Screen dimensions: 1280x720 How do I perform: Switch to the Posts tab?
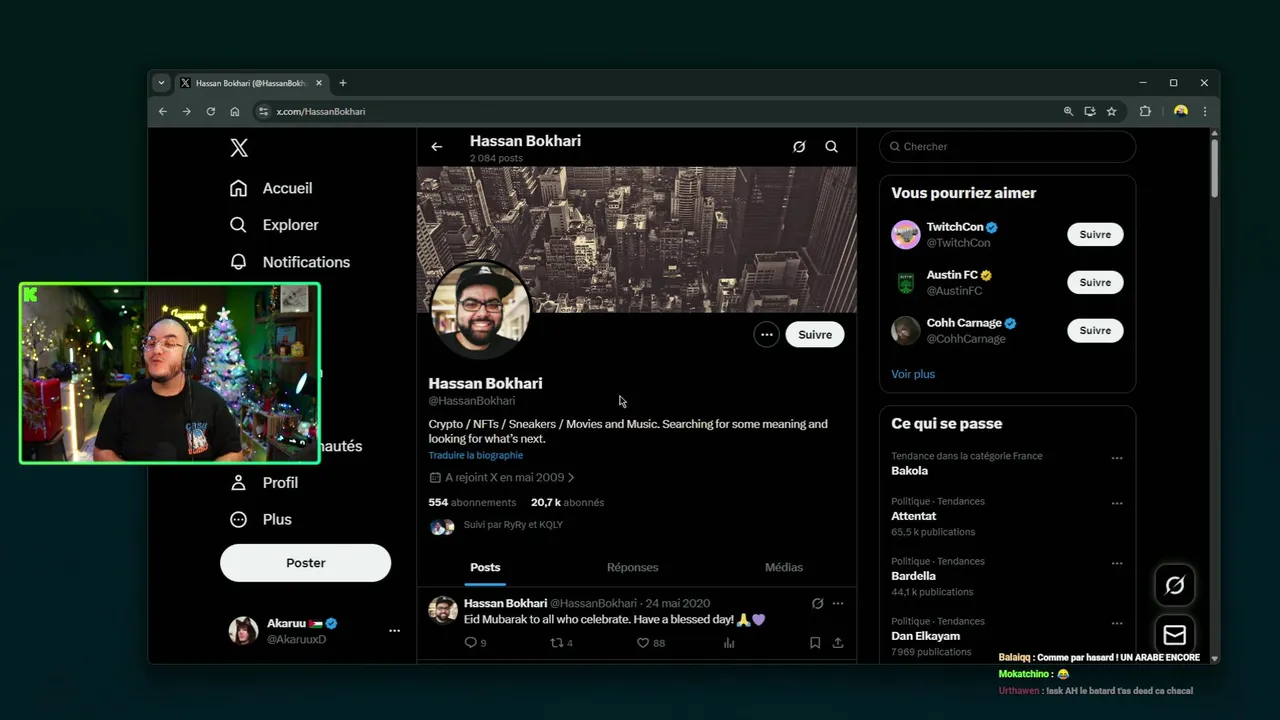485,567
